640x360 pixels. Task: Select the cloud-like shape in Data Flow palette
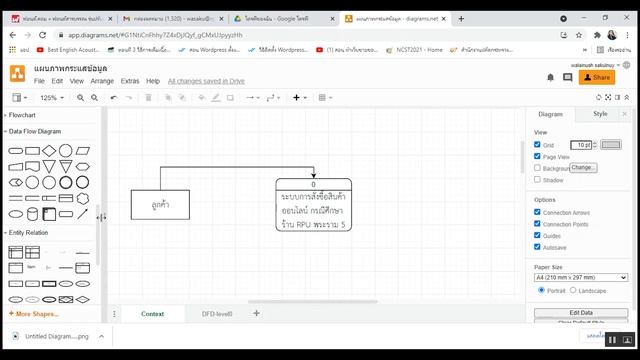[82, 198]
